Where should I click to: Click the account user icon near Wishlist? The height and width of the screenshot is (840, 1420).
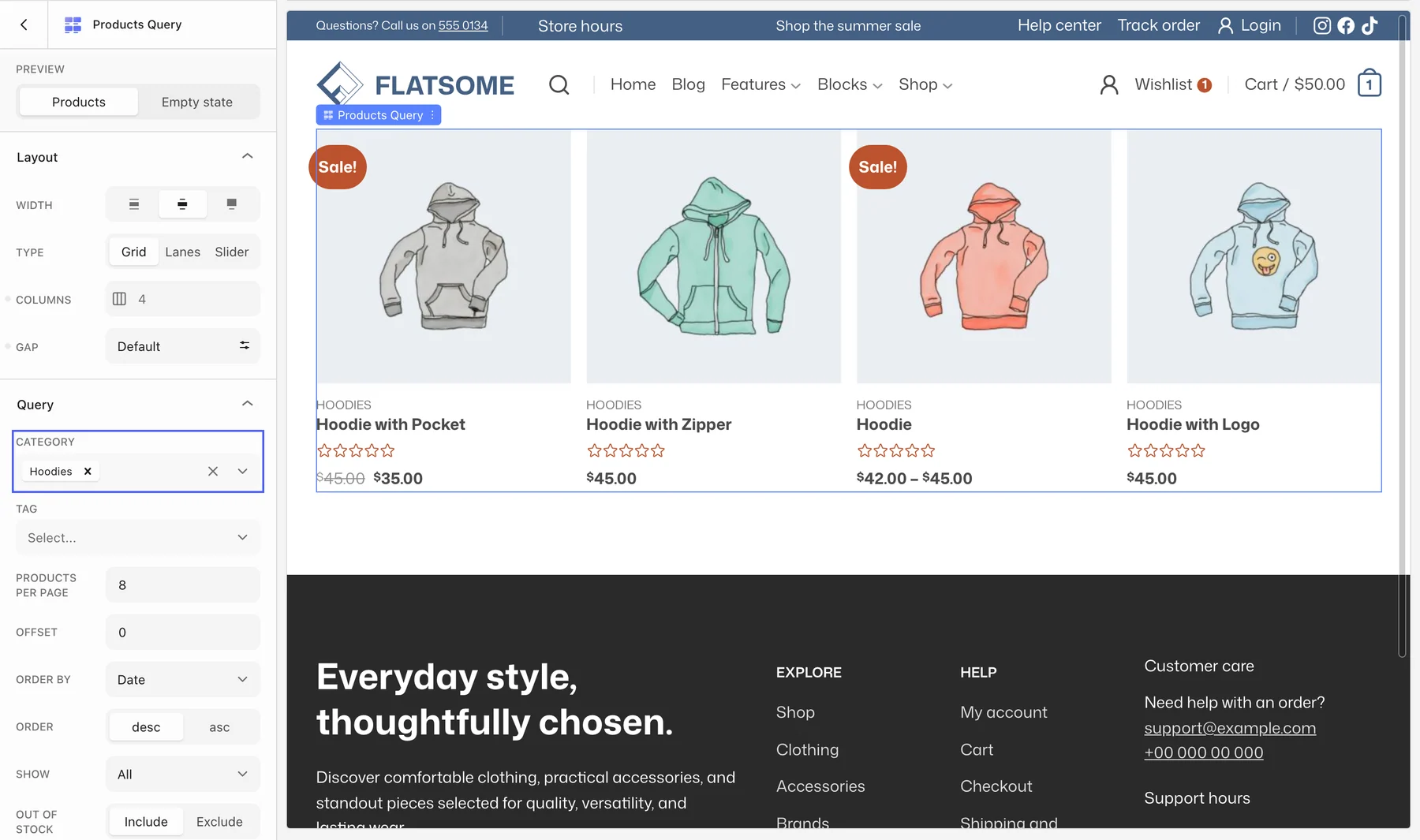pos(1108,84)
